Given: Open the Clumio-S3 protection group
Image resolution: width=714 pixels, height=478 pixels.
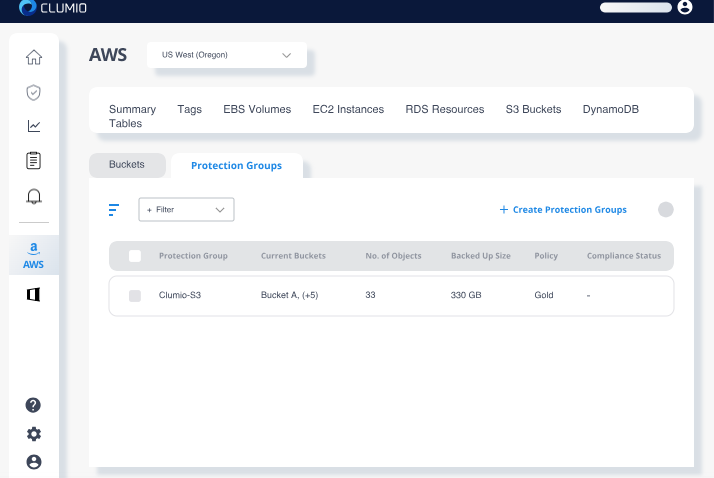Looking at the screenshot, I should coord(180,295).
